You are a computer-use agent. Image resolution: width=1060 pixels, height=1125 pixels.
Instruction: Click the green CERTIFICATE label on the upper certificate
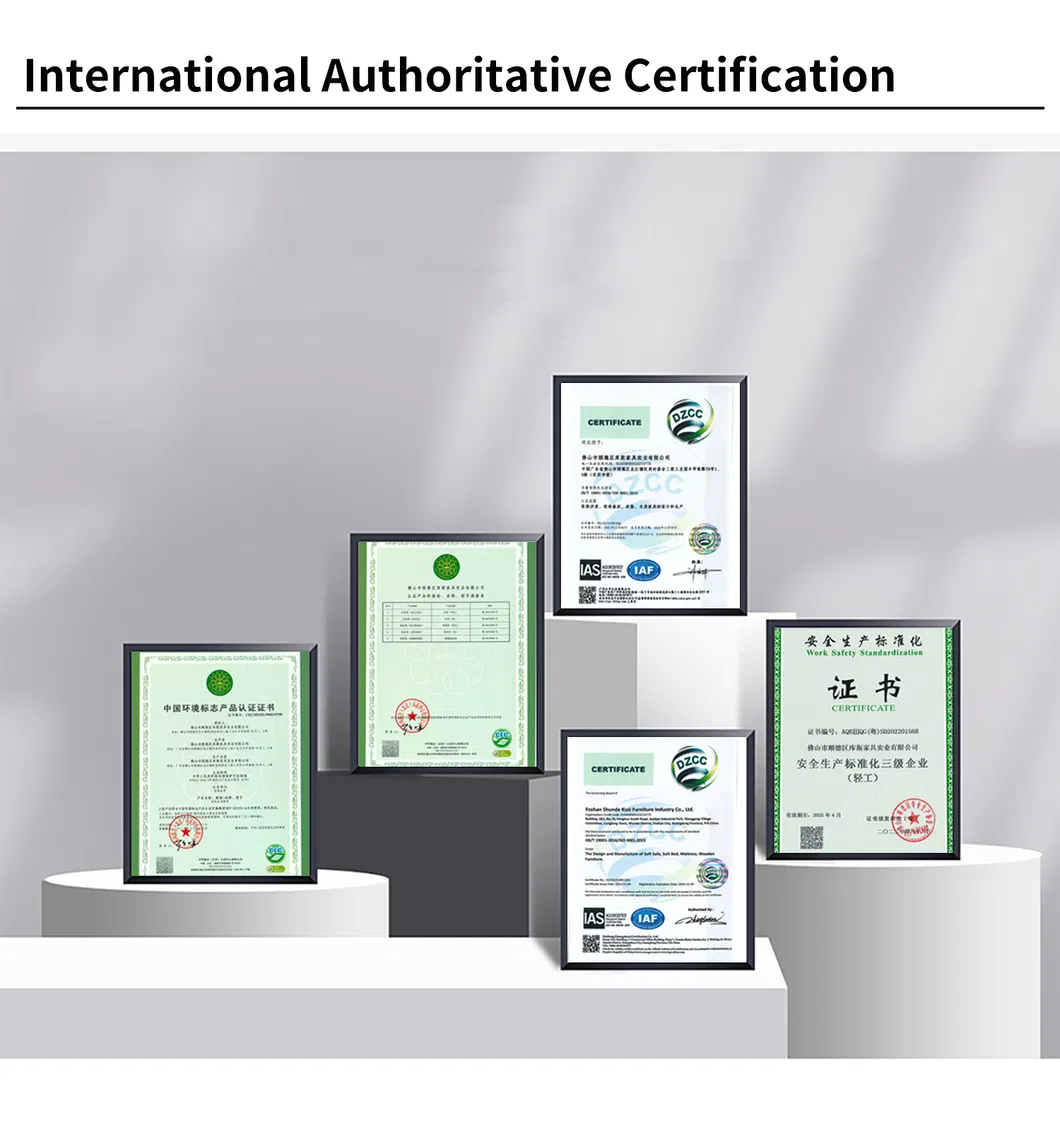[x=614, y=422]
